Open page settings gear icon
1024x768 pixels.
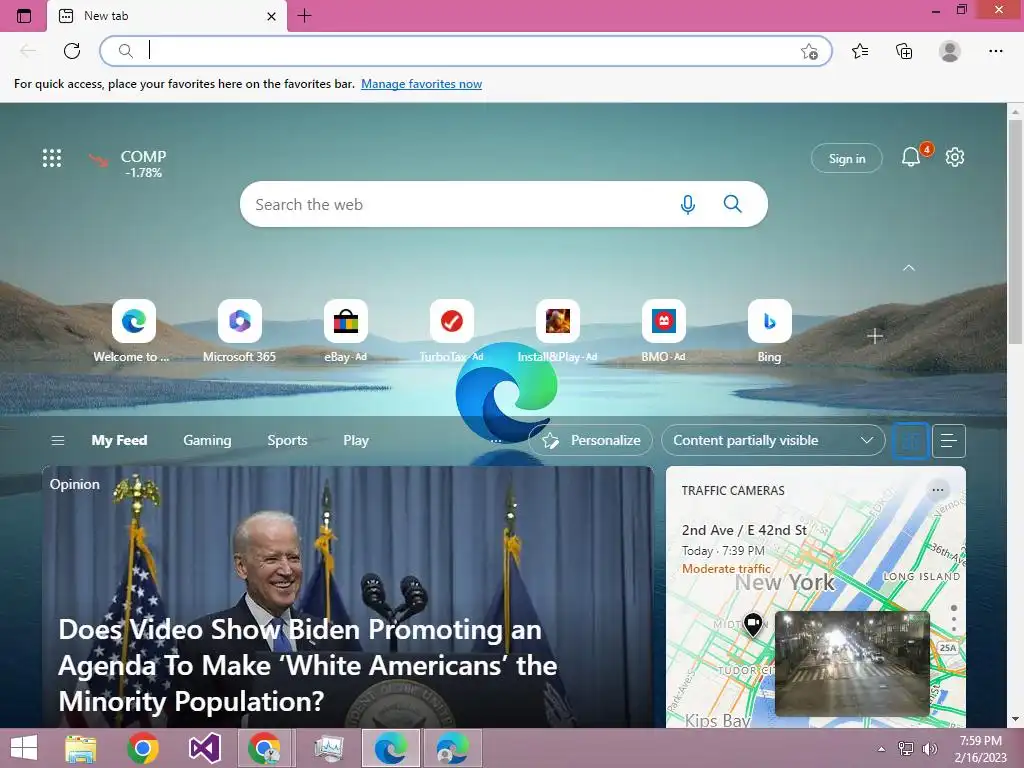click(955, 157)
